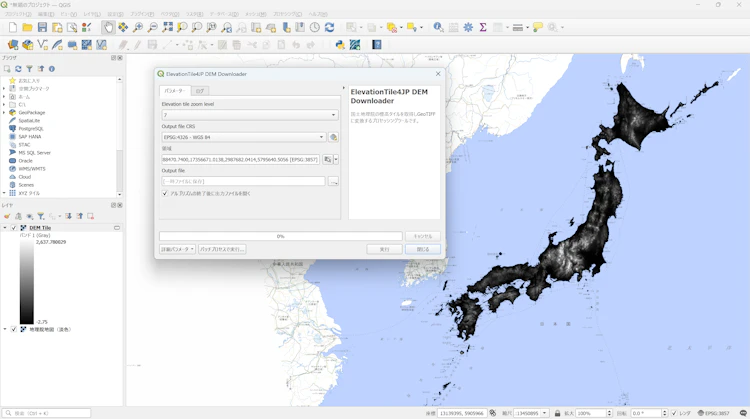Expand the GeoPackage browser tree item

[4, 113]
